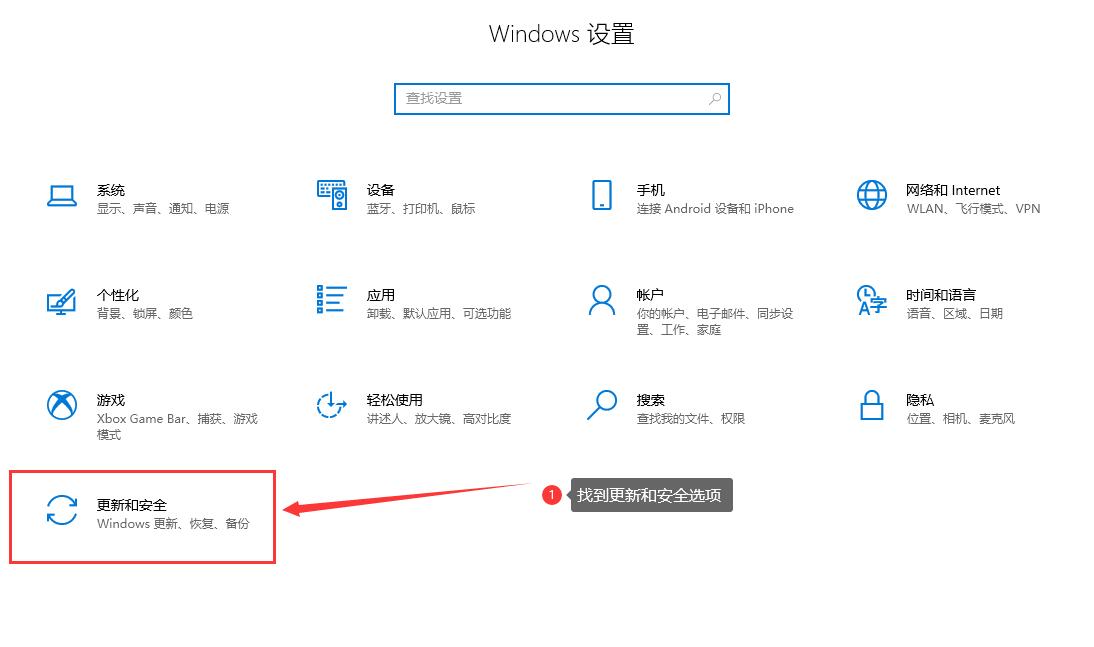This screenshot has width=1094, height=647.
Task: Open 设备 keyboard and speaker icon
Action: pos(332,196)
